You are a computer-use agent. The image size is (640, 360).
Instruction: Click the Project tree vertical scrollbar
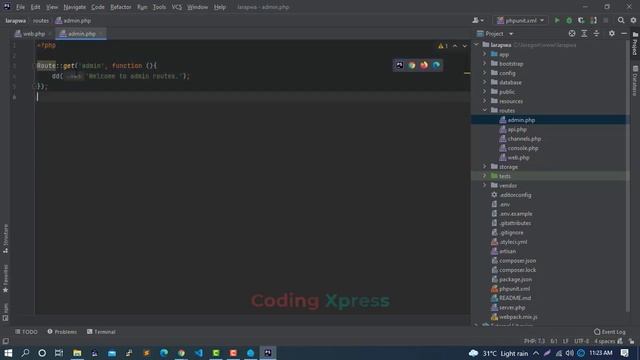(x=629, y=176)
